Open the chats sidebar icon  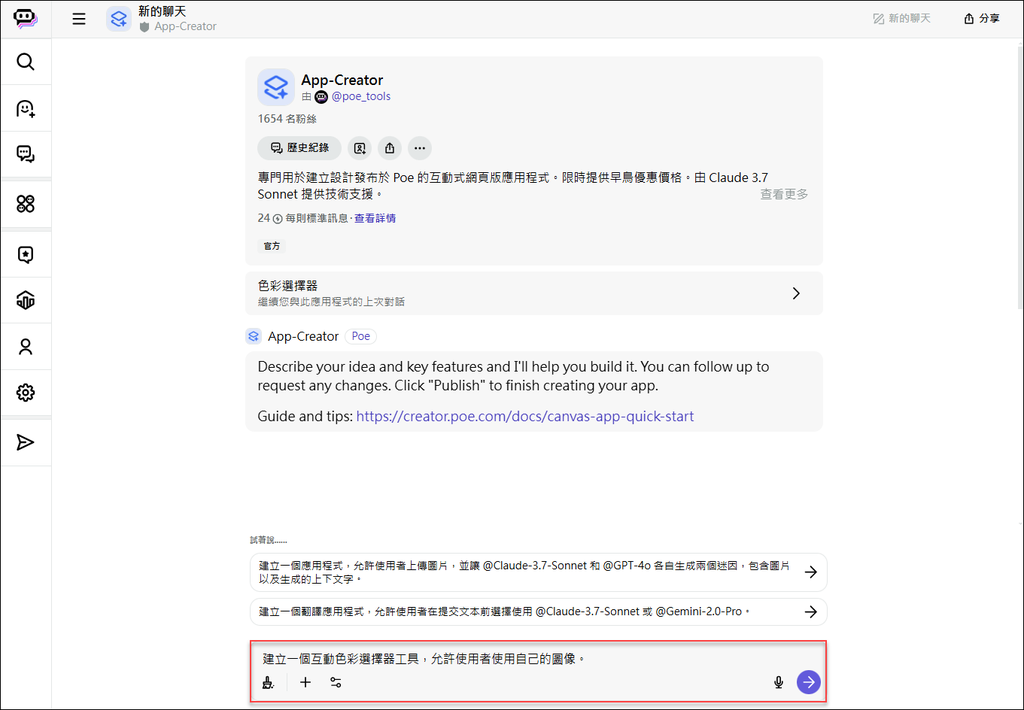pyautogui.click(x=25, y=154)
